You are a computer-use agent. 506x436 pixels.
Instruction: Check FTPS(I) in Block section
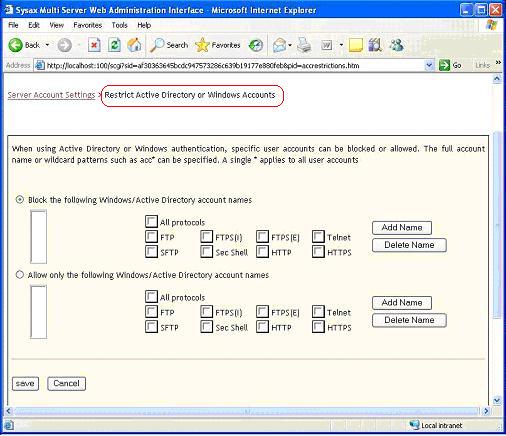pyautogui.click(x=206, y=237)
